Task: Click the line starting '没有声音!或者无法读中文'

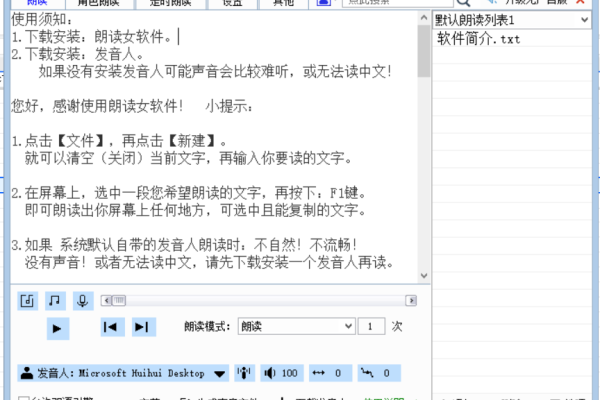Action: pyautogui.click(x=209, y=262)
